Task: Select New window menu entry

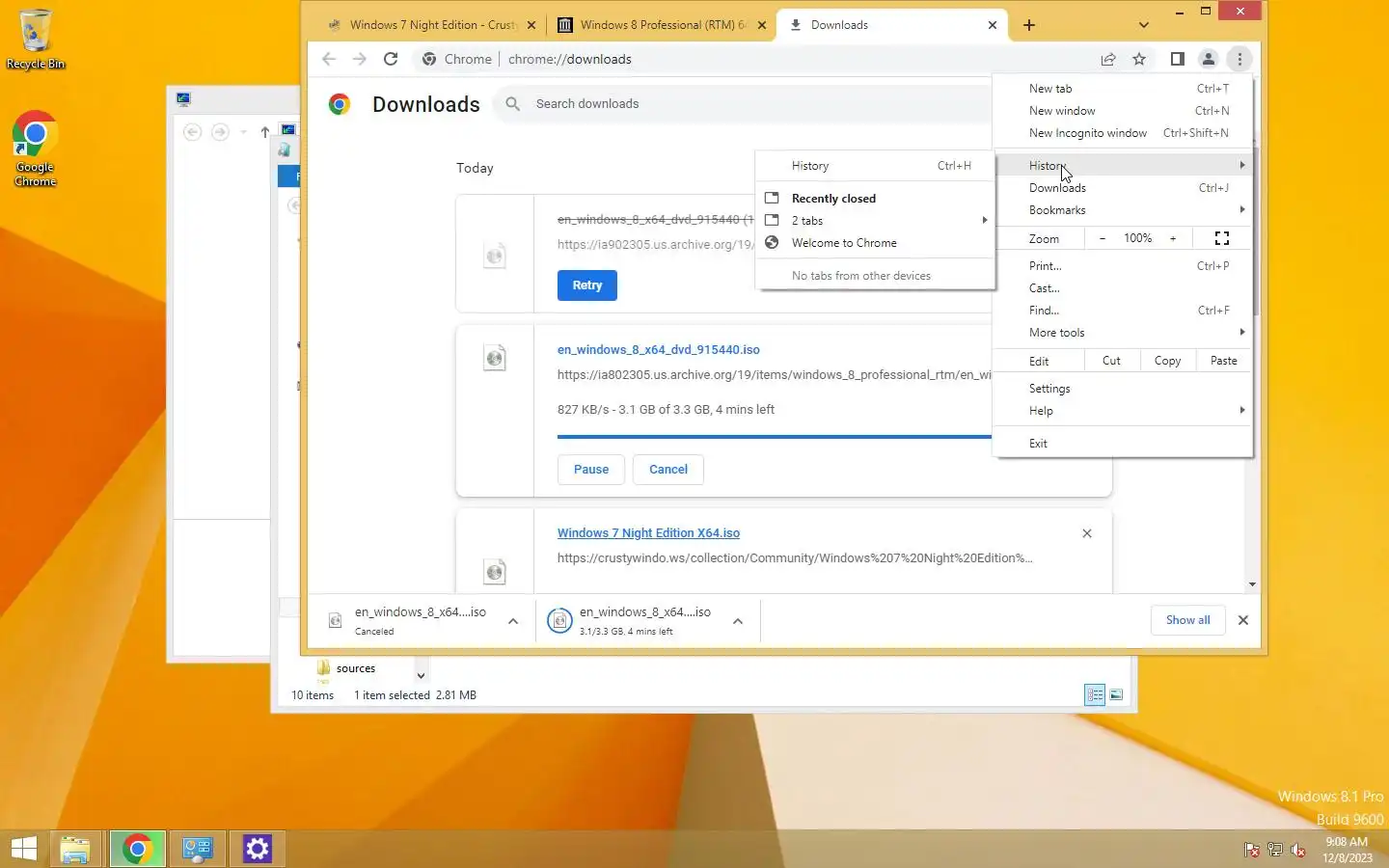Action: (1123, 111)
